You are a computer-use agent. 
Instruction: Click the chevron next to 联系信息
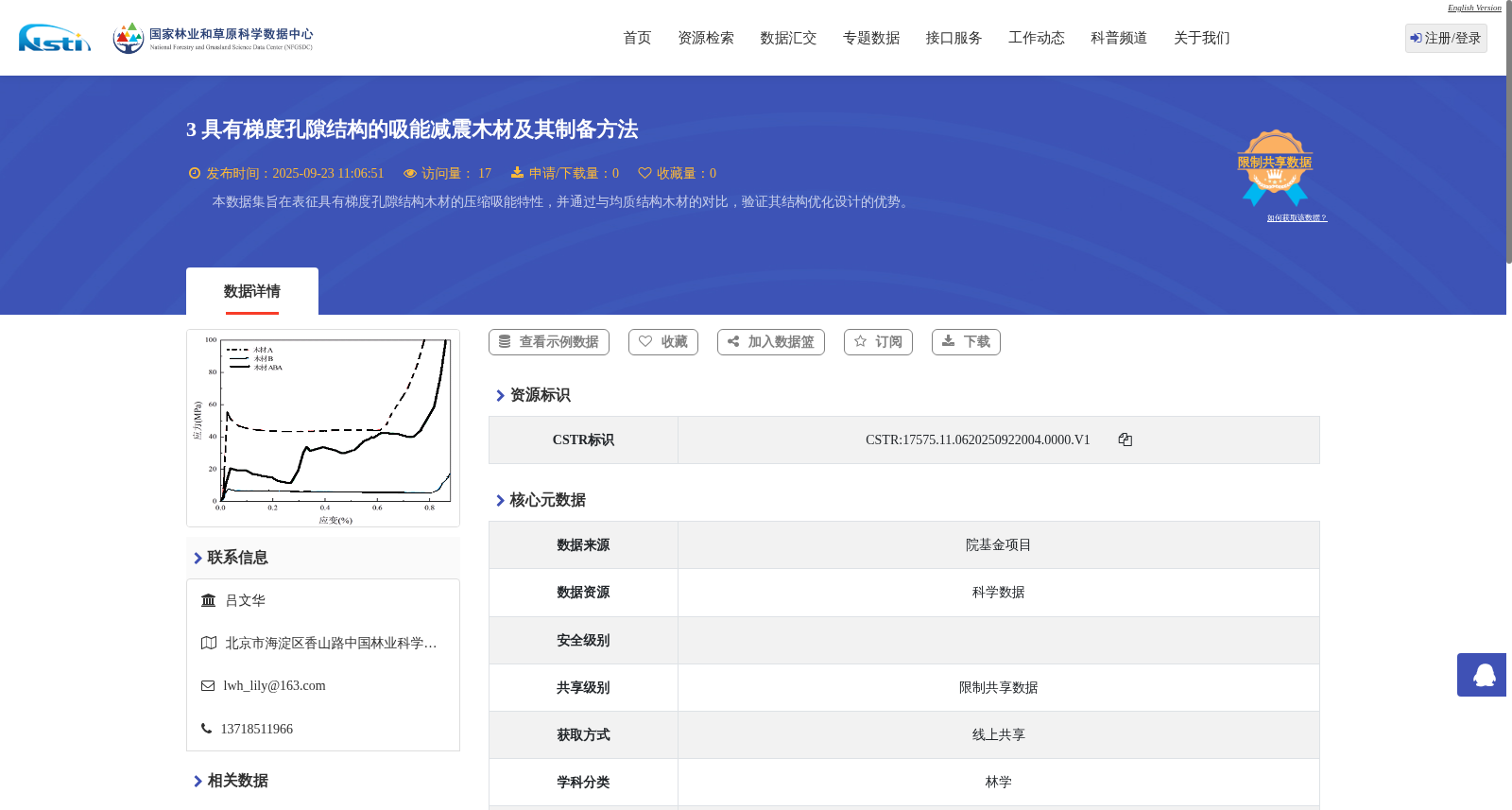pos(198,558)
